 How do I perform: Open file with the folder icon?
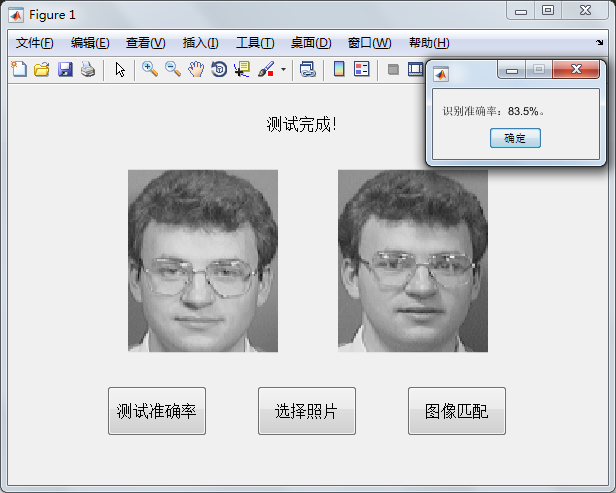click(x=42, y=69)
